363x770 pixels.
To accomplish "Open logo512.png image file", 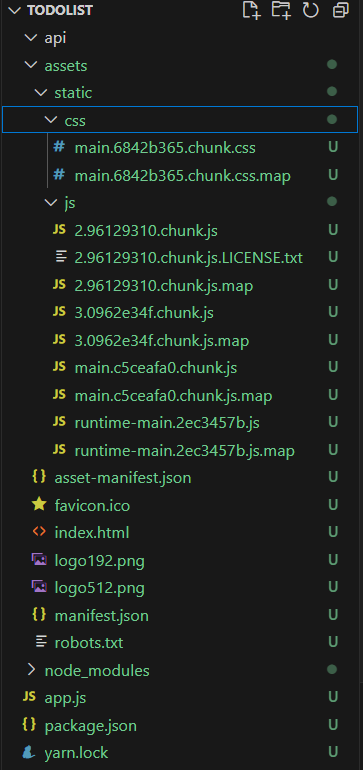I will (100, 587).
